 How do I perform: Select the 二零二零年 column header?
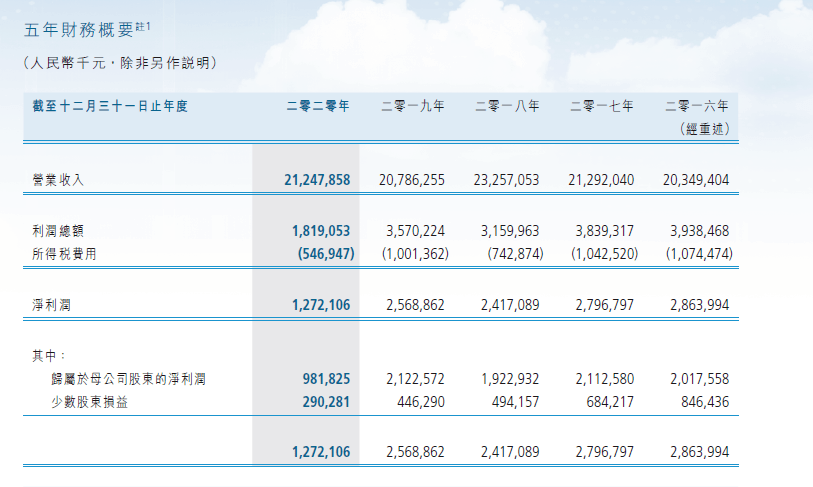coord(317,106)
